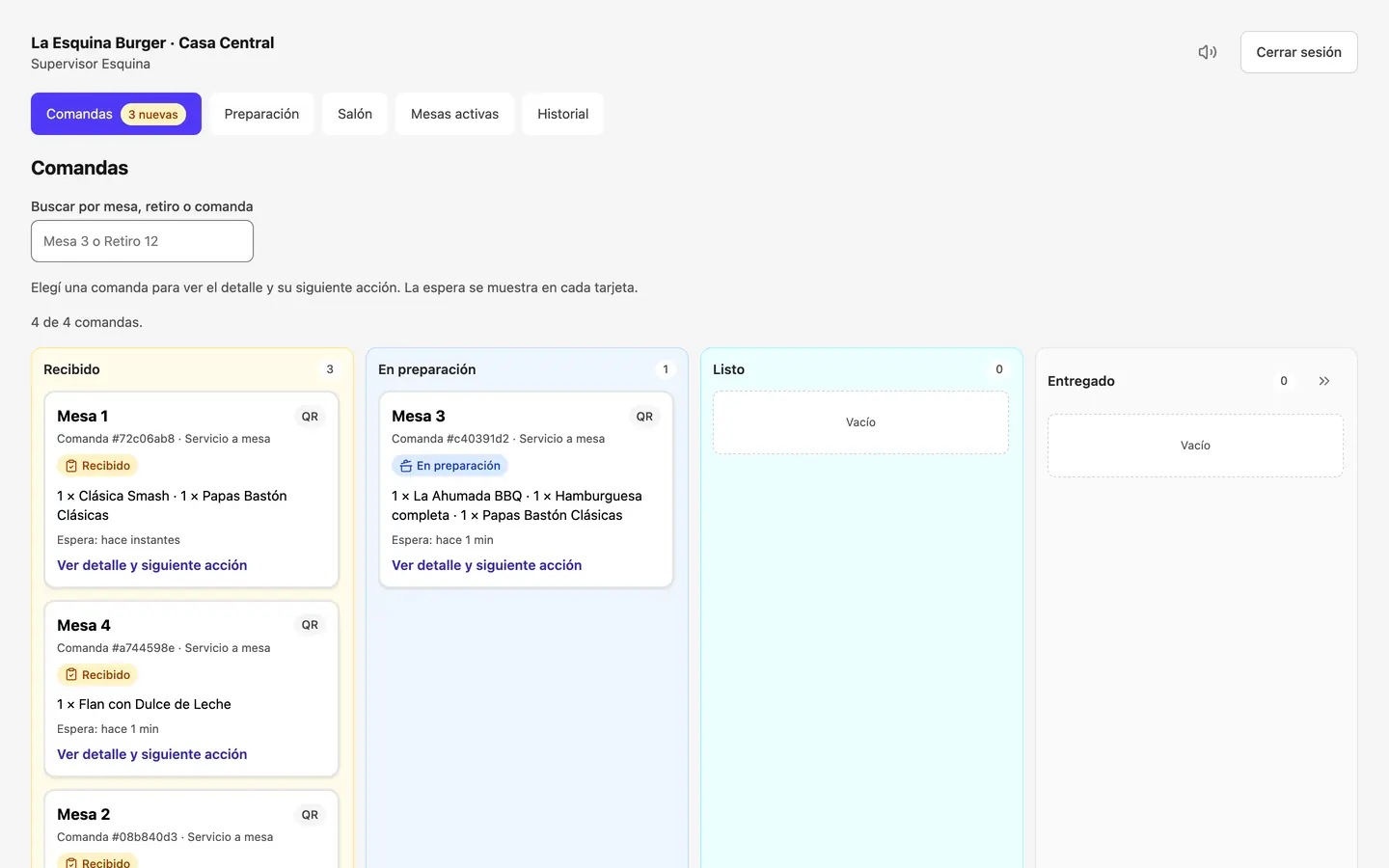
Task: Click the QR tag on Mesa 2 card
Action: coord(310,815)
